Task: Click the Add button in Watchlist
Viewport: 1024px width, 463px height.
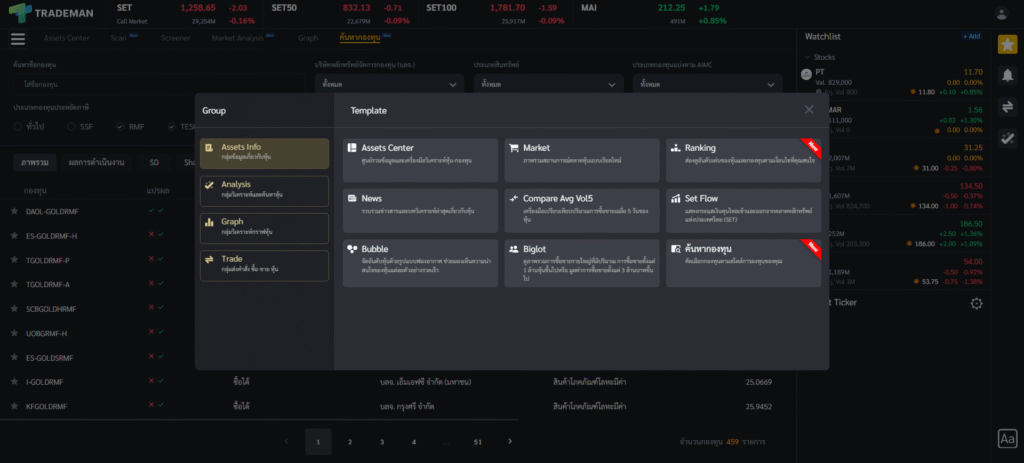Action: [x=971, y=36]
